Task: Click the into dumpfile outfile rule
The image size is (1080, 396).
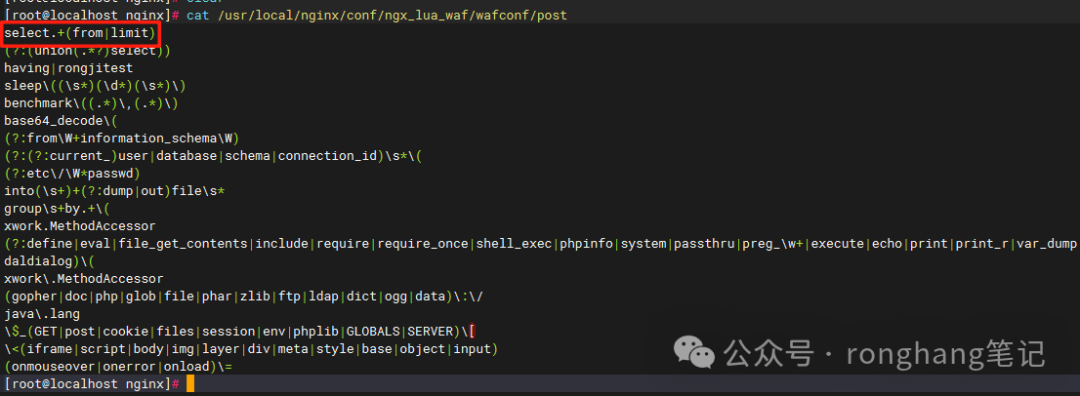Action: tap(114, 191)
